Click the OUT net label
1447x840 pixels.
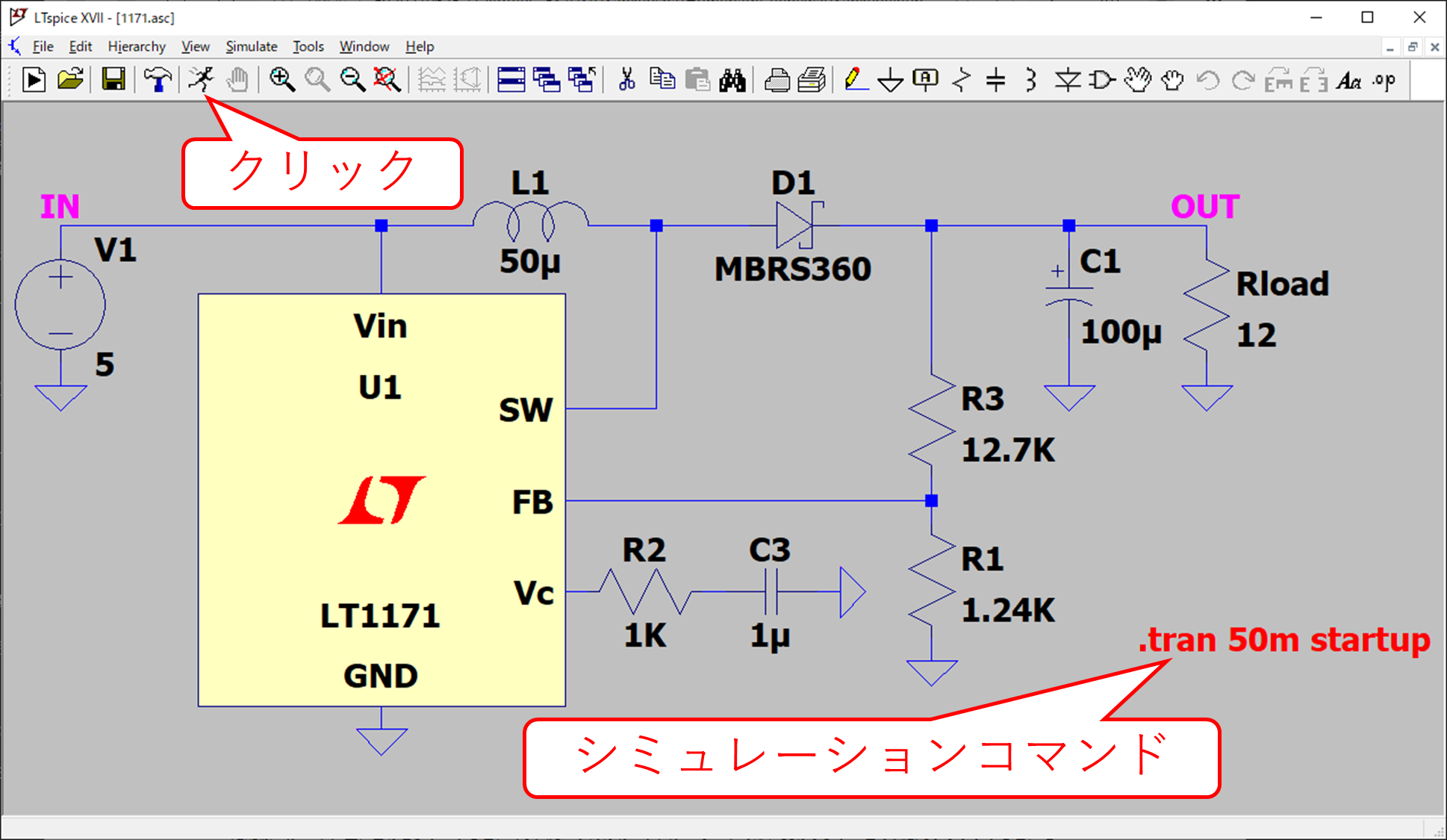tap(1205, 207)
